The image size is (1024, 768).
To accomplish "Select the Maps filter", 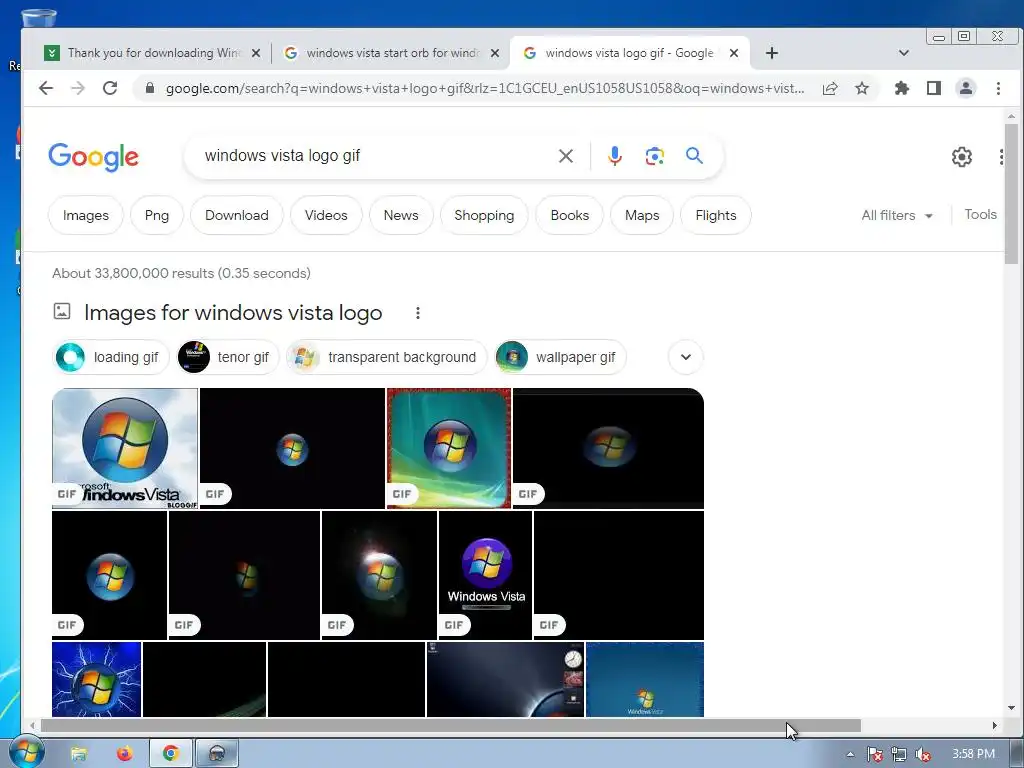I will [642, 216].
